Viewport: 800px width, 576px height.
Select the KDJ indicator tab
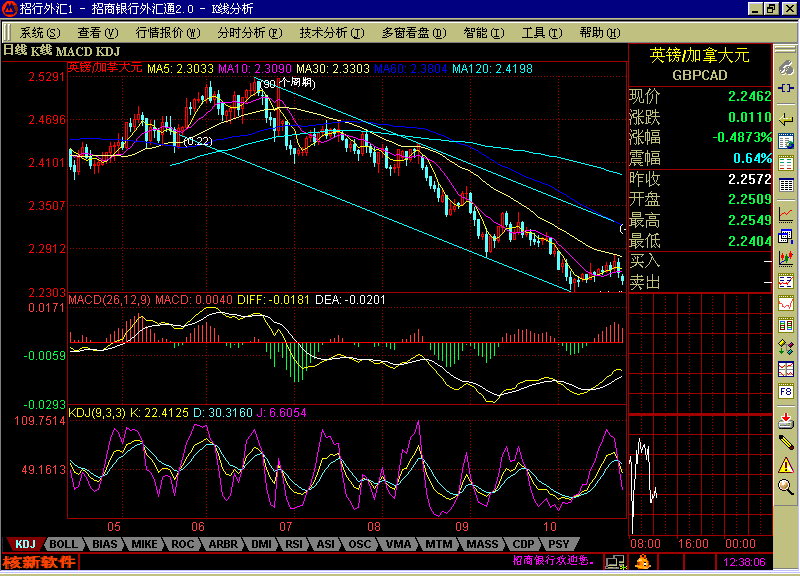[x=25, y=544]
